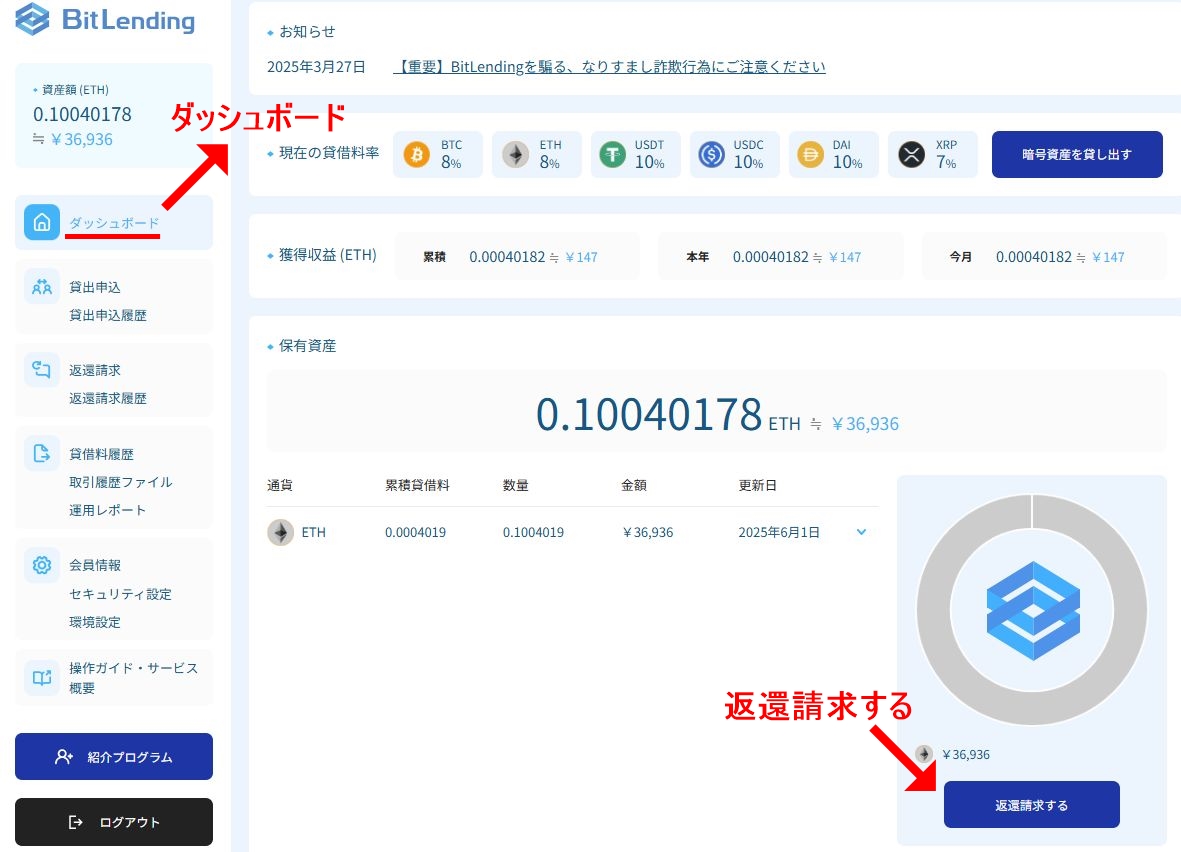Open 運用レポート in sidebar
Image resolution: width=1181 pixels, height=852 pixels.
point(108,510)
